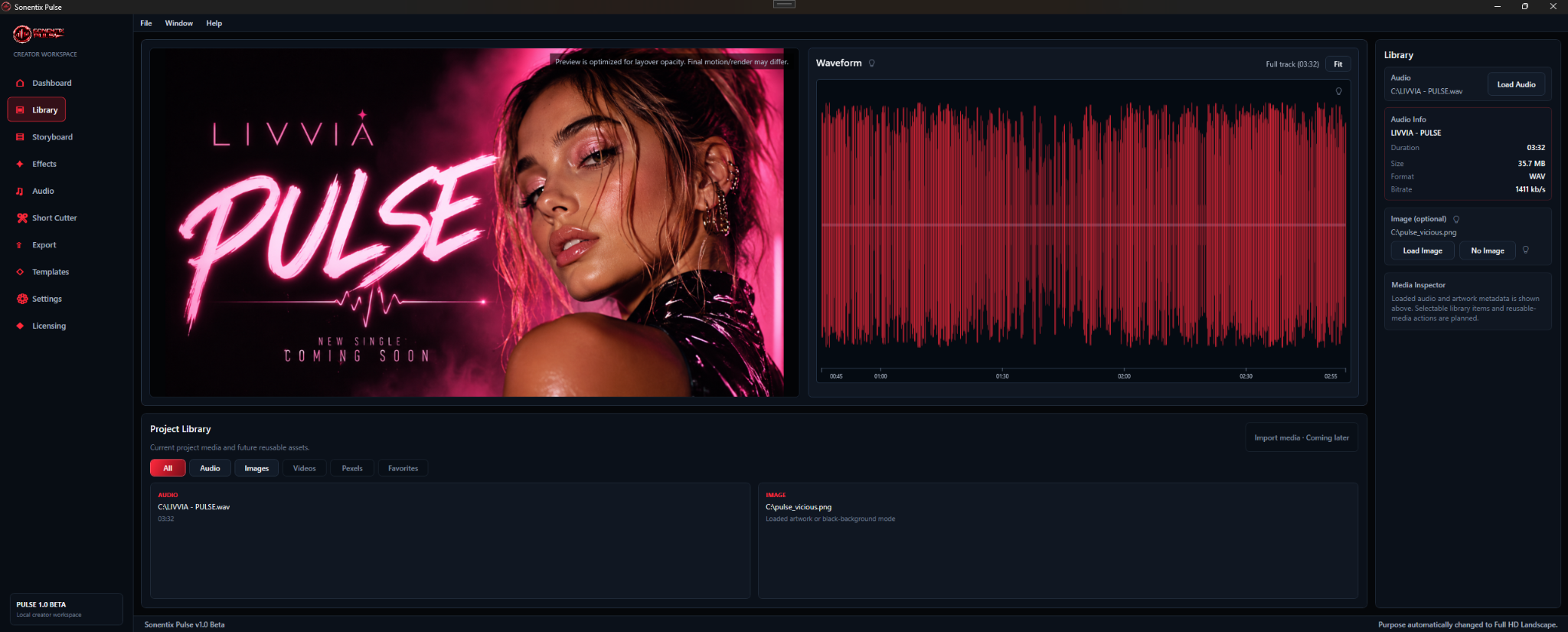Click the hint bulb beside Waveform title
The image size is (1568, 632).
(871, 63)
